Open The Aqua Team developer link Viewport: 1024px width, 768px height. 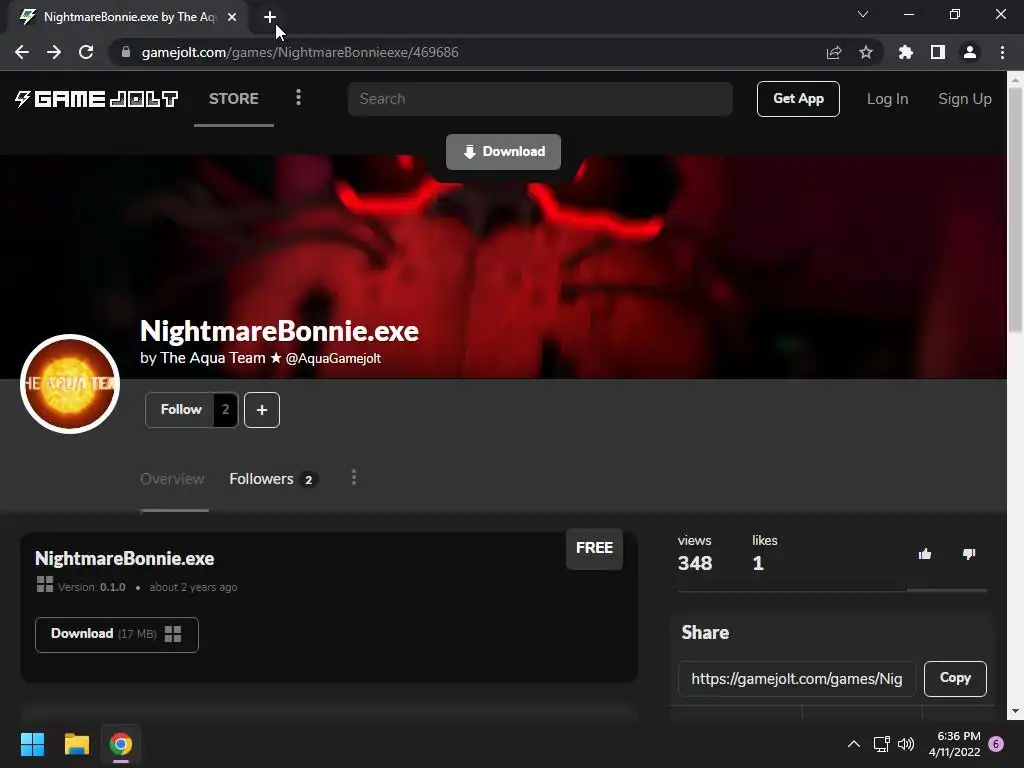click(x=213, y=358)
